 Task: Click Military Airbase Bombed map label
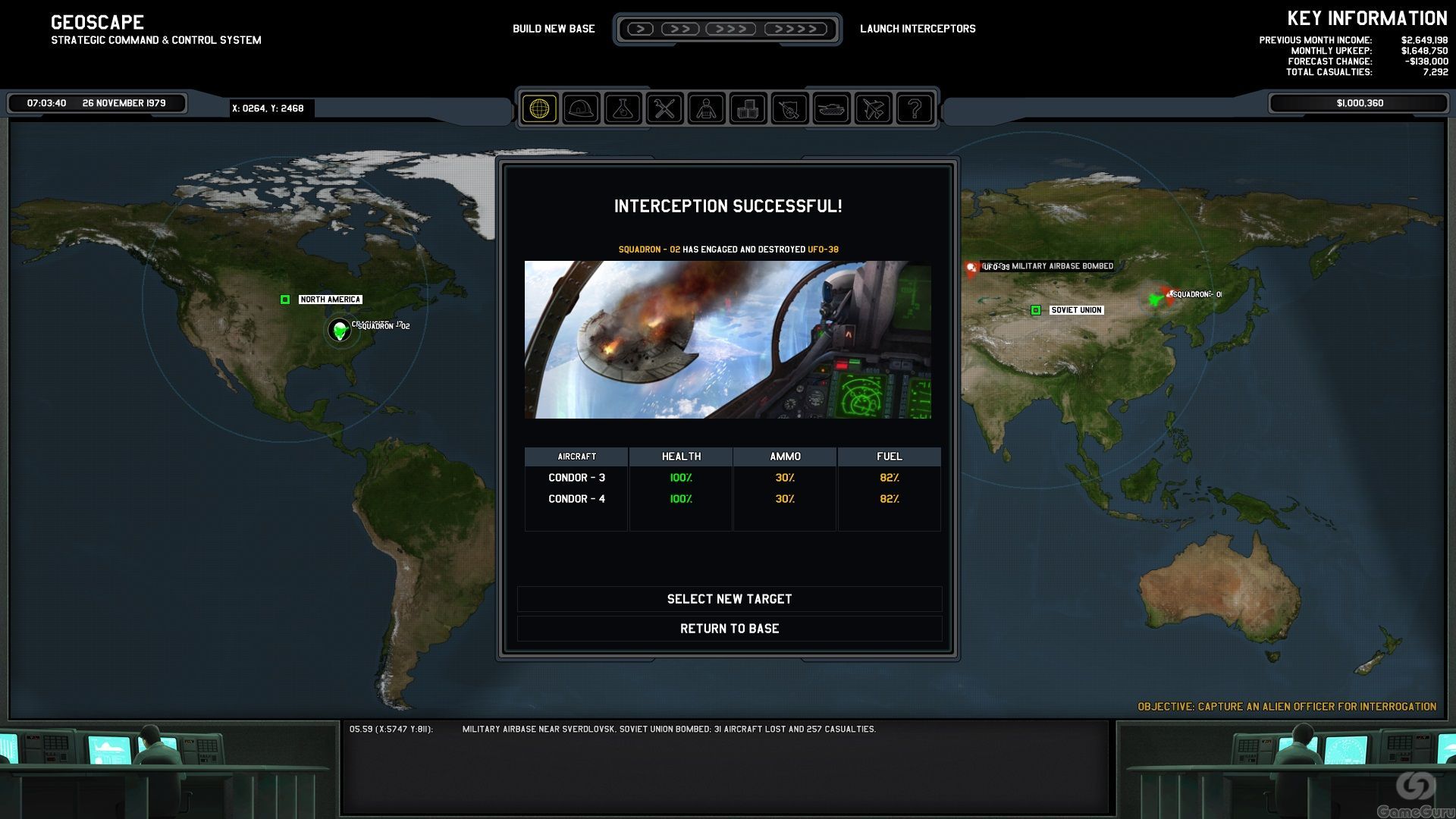tap(1062, 266)
